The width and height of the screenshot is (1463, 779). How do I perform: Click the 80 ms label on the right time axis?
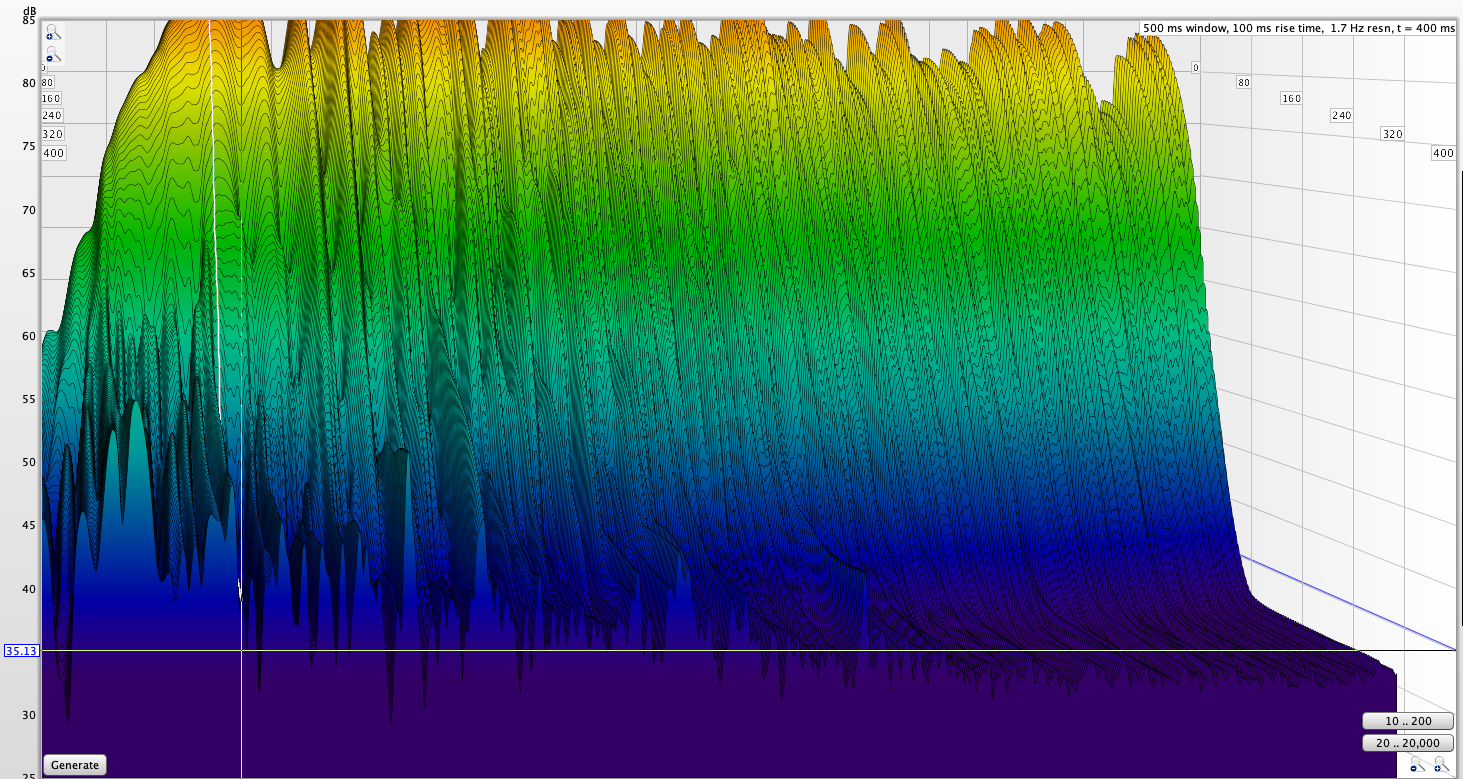tap(1244, 82)
